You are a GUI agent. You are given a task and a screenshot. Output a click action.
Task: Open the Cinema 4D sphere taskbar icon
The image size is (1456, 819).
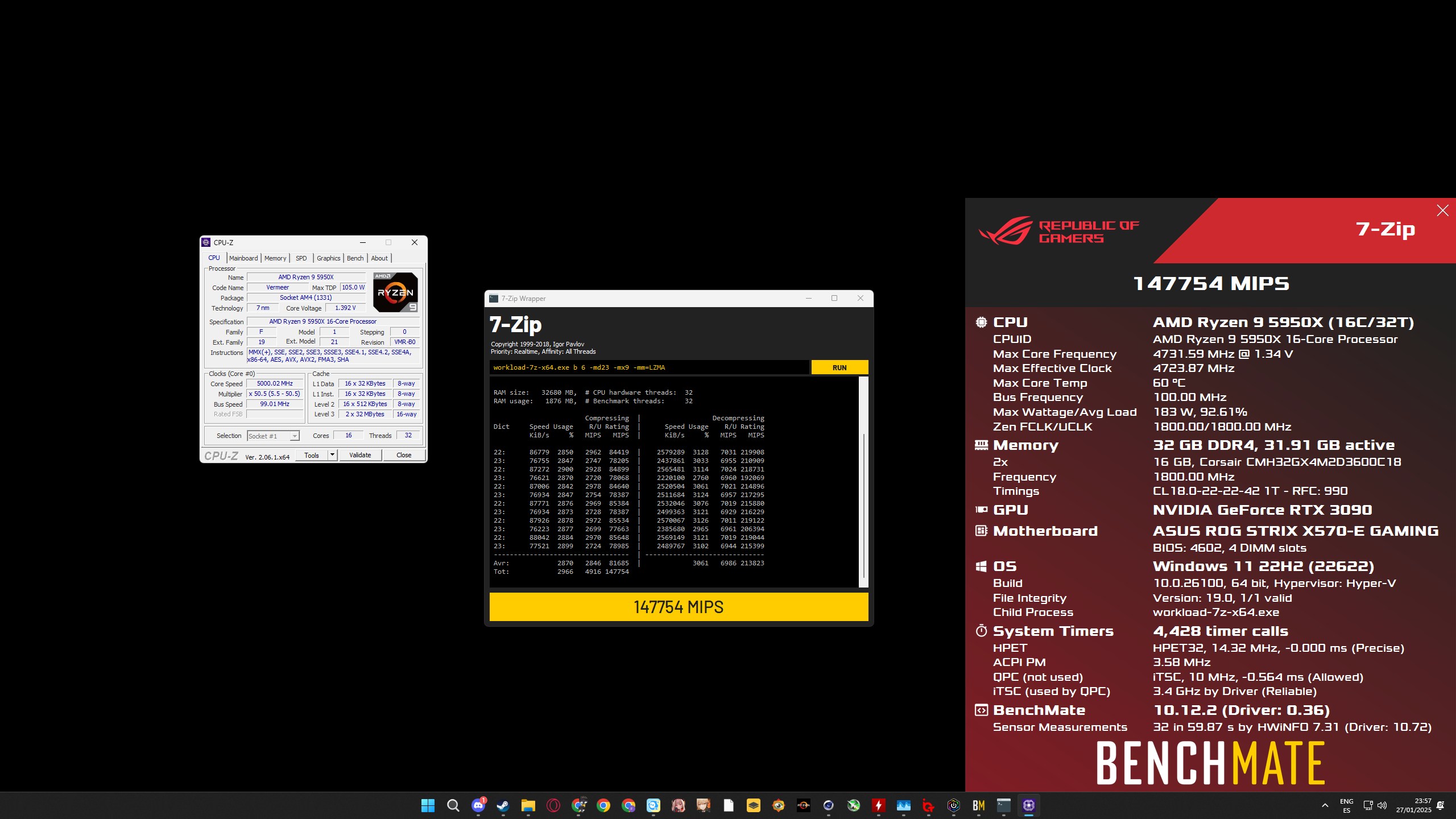[x=828, y=805]
